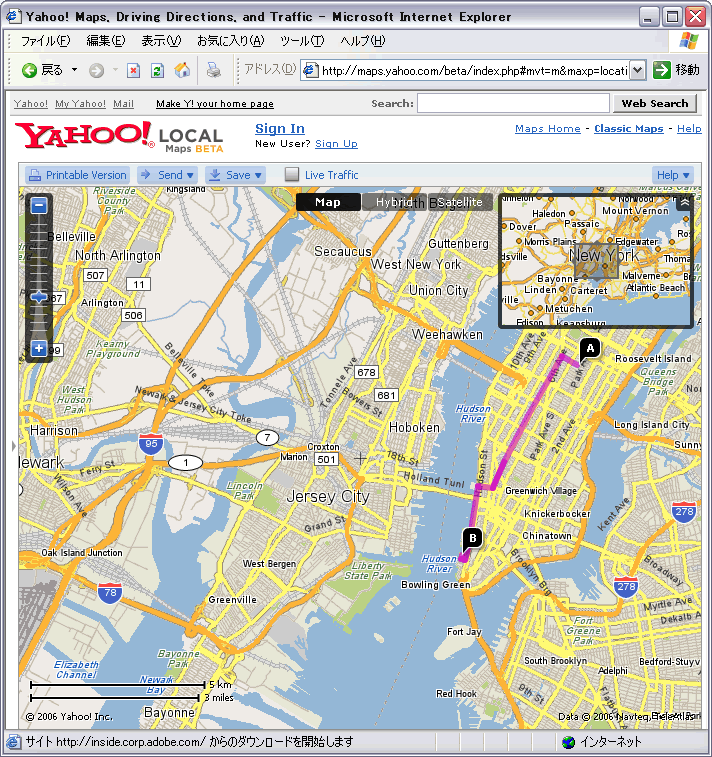Click the overview mini-map viewport box
The height and width of the screenshot is (757, 712).
click(x=596, y=261)
